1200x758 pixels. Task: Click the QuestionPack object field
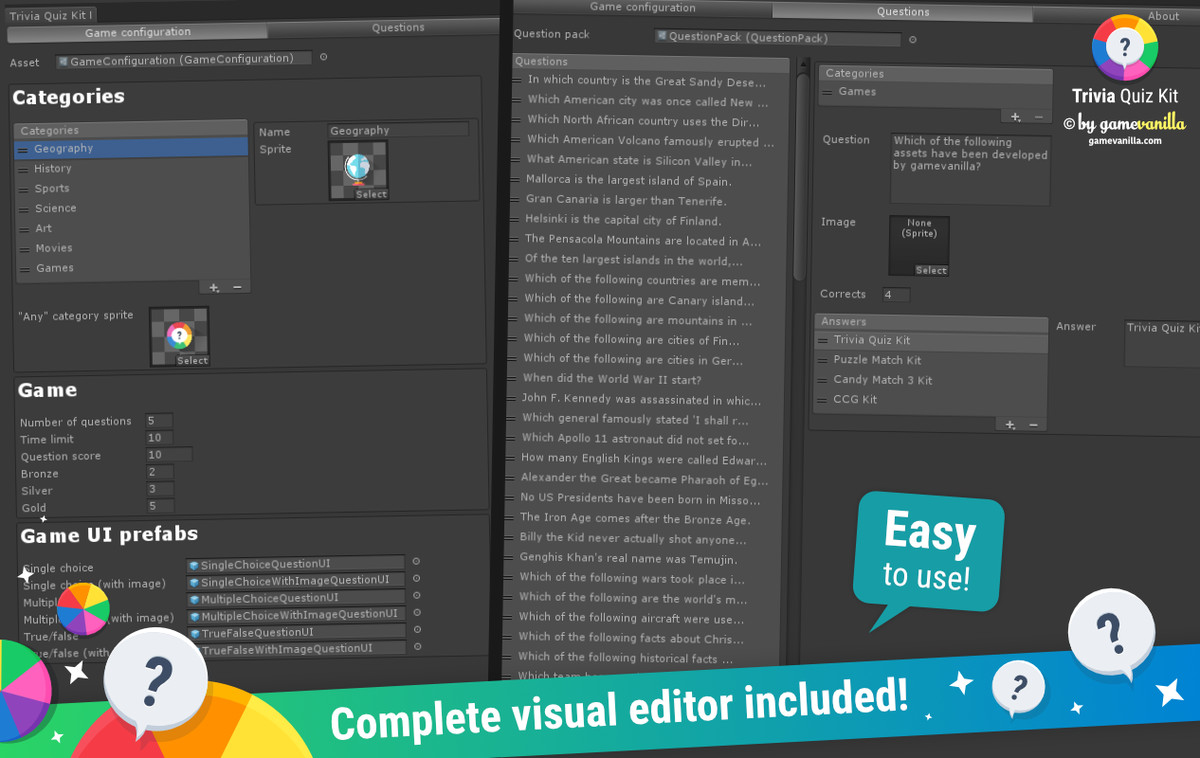coord(778,39)
